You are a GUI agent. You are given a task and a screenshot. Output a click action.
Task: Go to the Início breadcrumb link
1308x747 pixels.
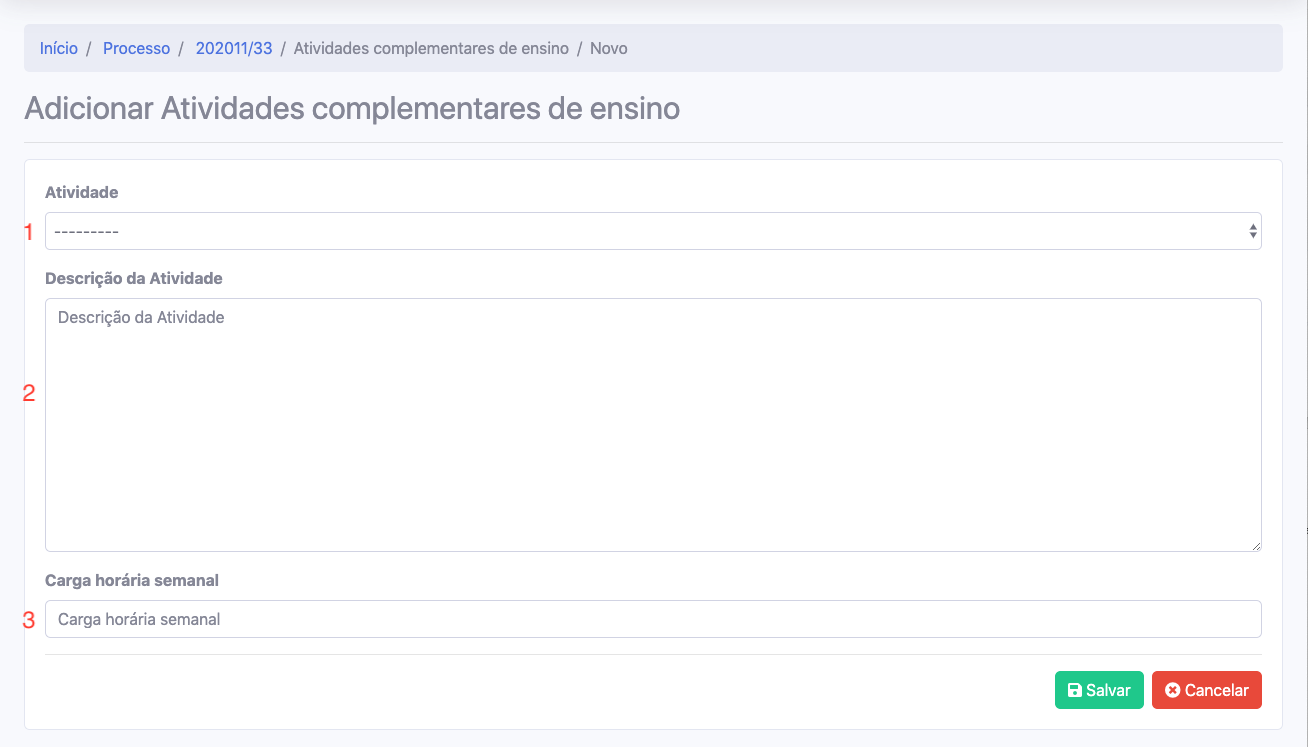[59, 48]
